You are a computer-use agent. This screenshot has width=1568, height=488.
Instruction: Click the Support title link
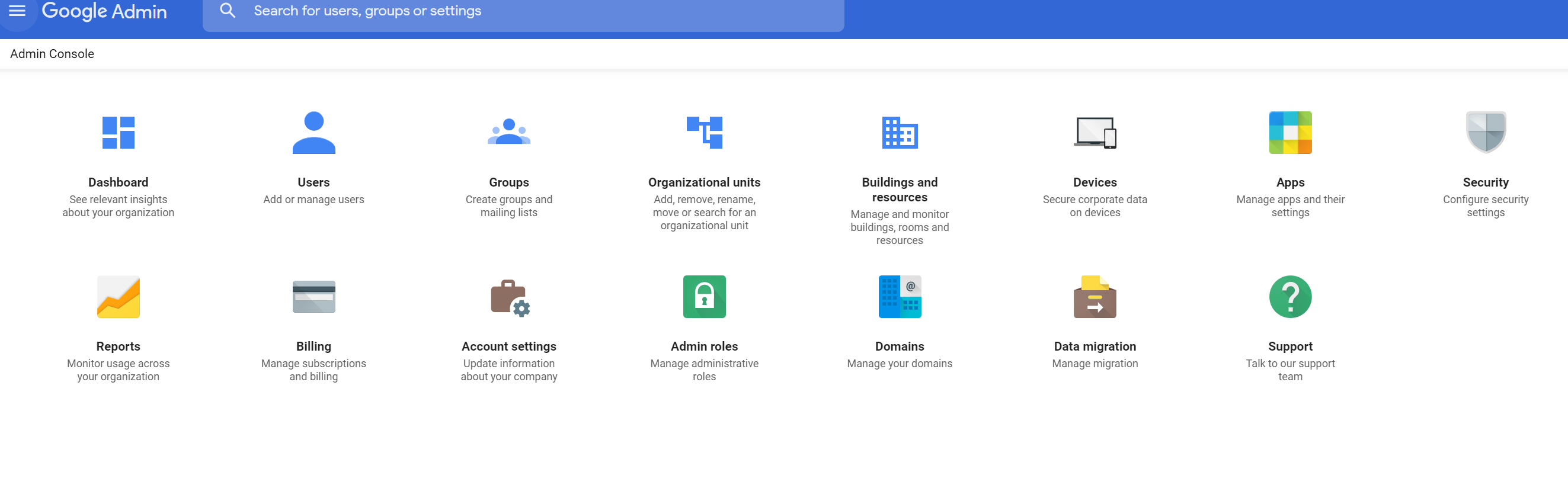pyautogui.click(x=1291, y=346)
